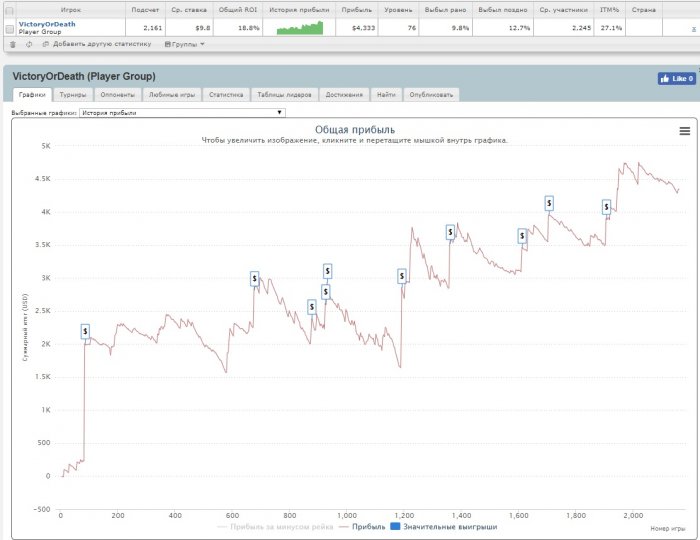Click the last dollar marker near game 1,900
700x540 pixels.
606,207
